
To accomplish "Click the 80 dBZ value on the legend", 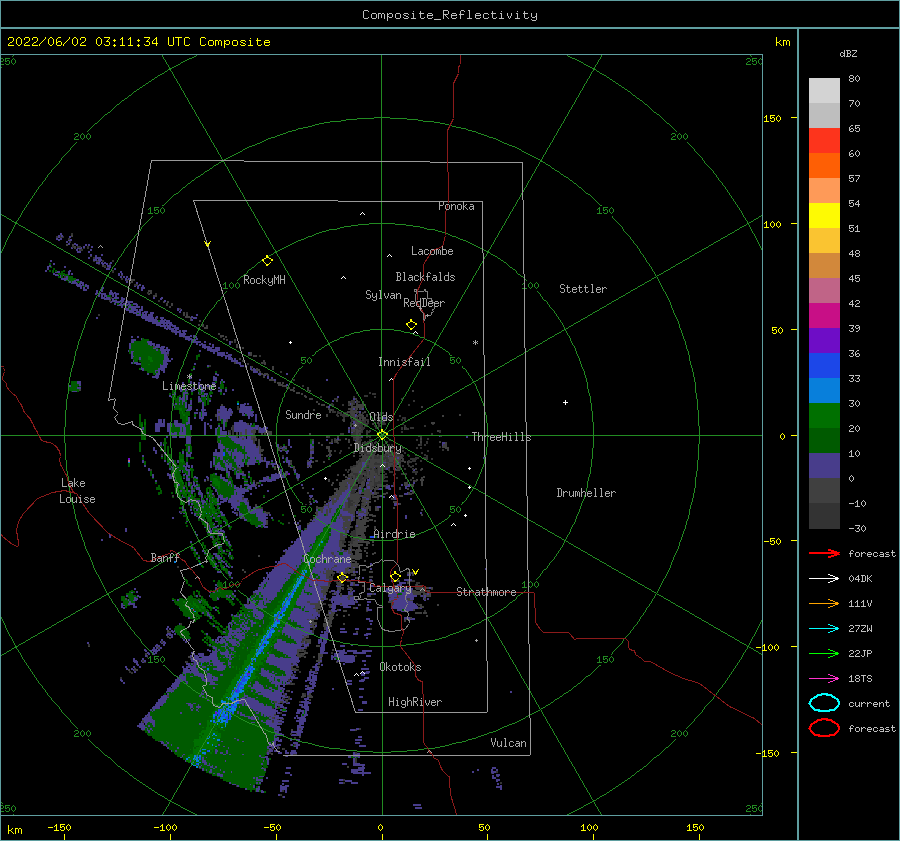I will tap(854, 79).
